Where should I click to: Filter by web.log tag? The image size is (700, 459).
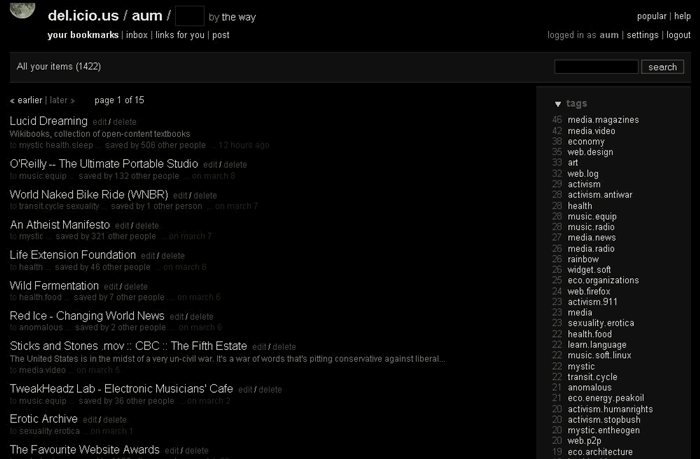pos(583,174)
